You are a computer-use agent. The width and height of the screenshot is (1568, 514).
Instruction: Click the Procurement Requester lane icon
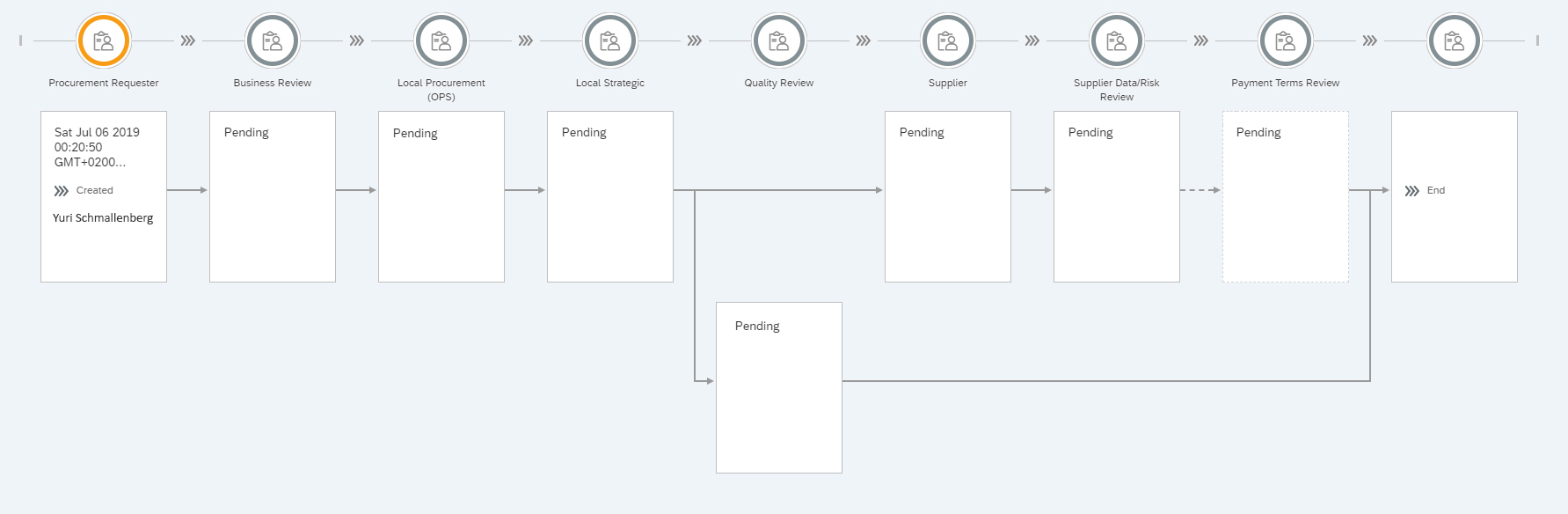point(104,40)
